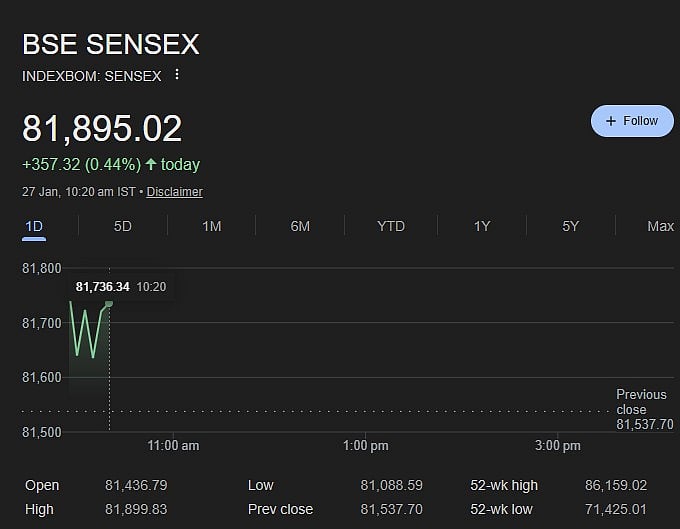Select the YTD chart range tab
Image resolution: width=680 pixels, height=529 pixels.
[391, 226]
